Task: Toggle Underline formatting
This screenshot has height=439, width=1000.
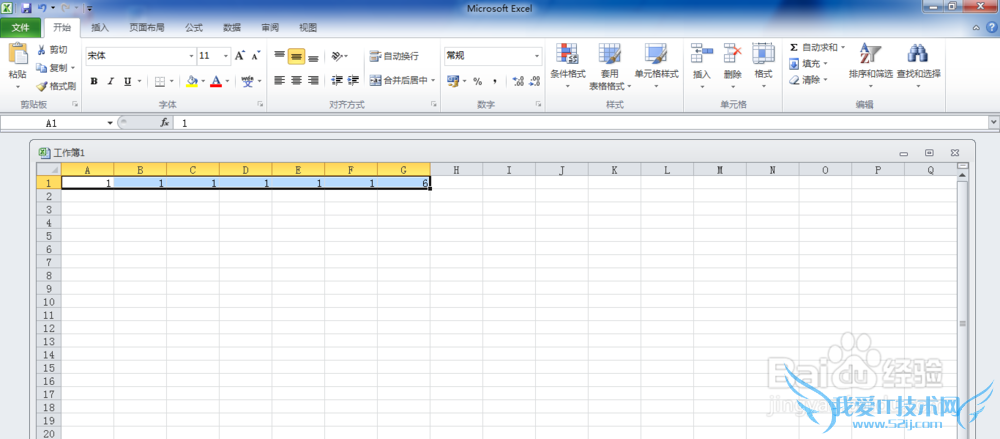Action: pyautogui.click(x=127, y=82)
